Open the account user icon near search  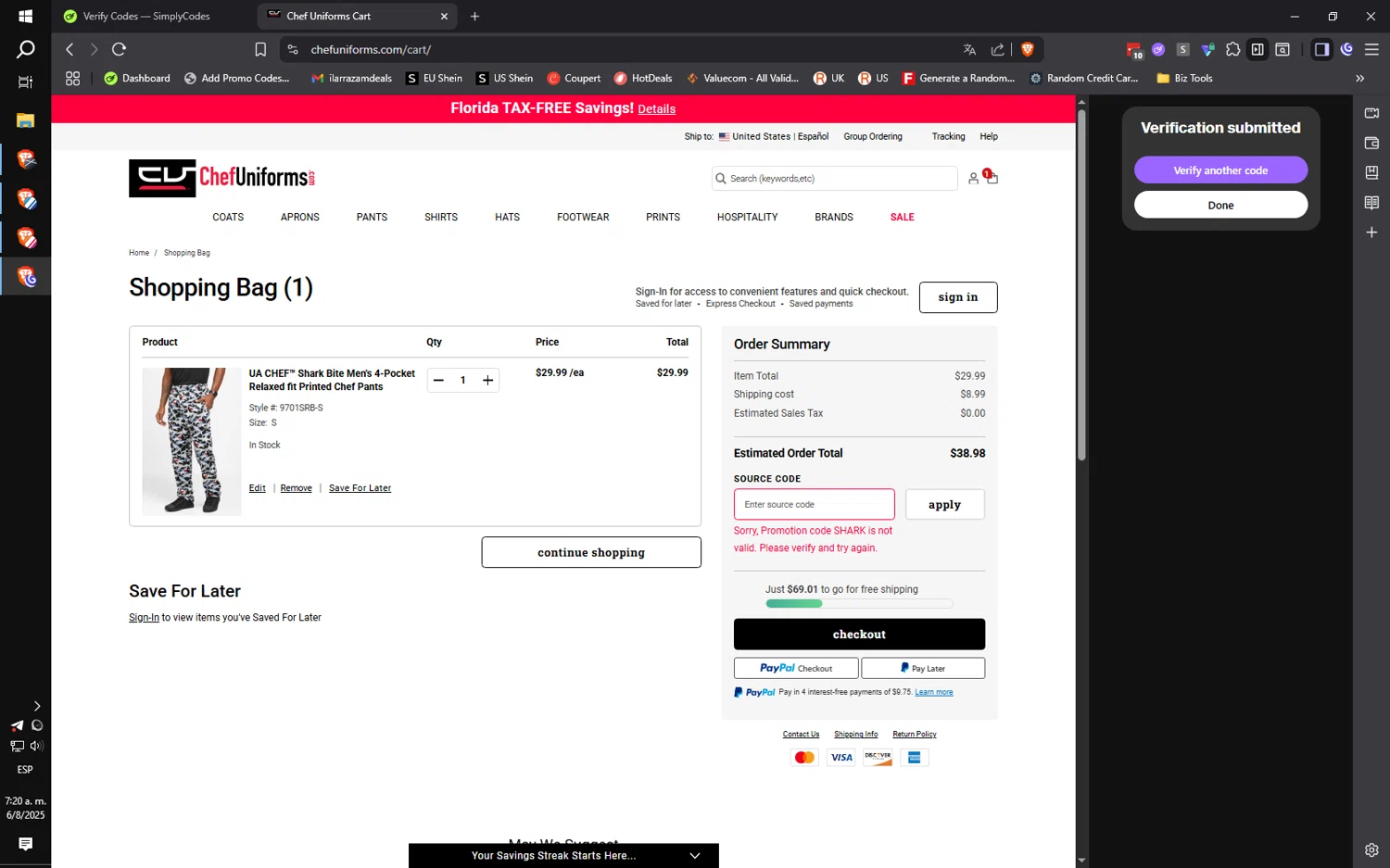click(973, 178)
